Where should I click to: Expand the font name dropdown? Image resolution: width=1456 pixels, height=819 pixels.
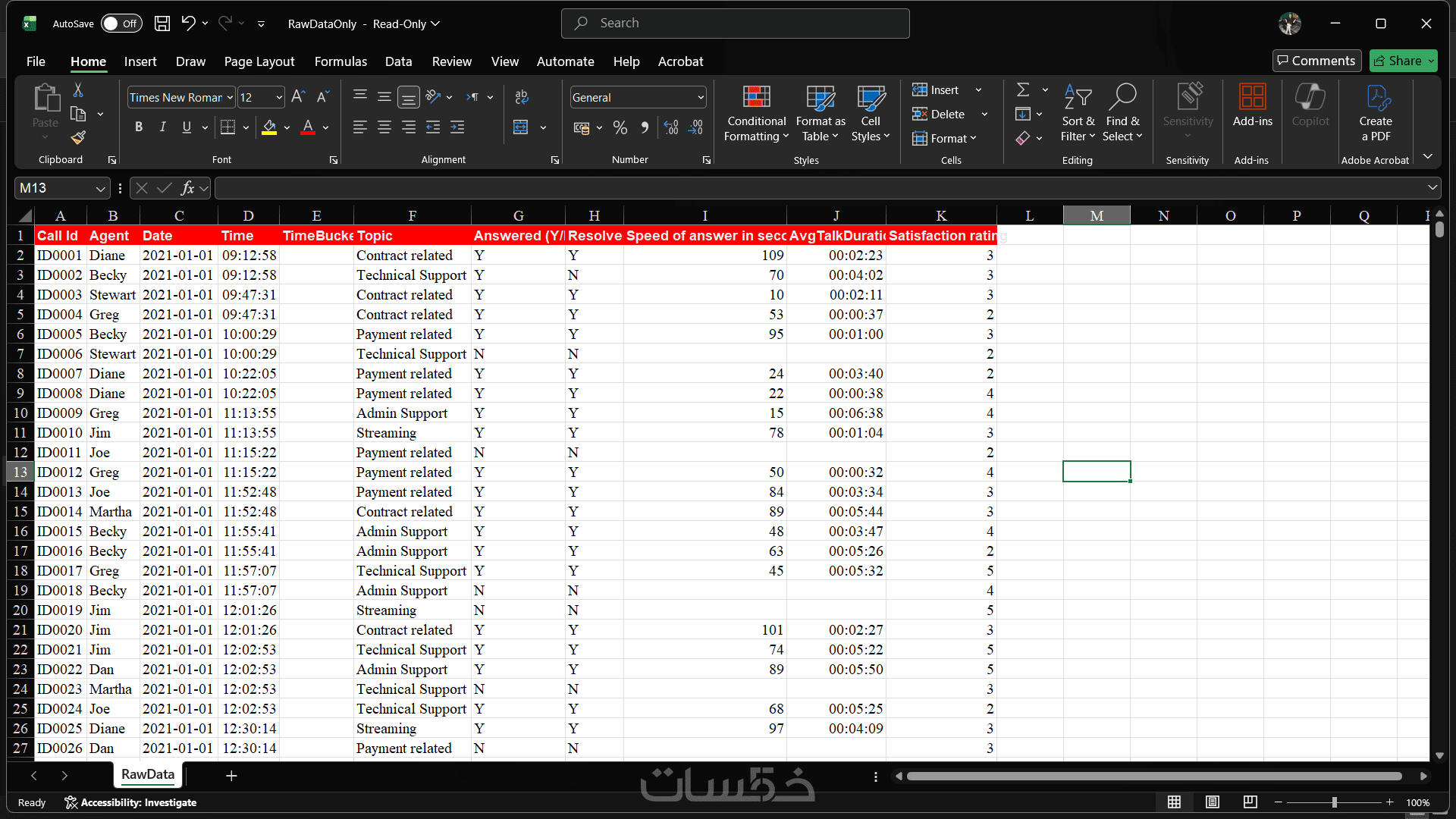pyautogui.click(x=230, y=98)
